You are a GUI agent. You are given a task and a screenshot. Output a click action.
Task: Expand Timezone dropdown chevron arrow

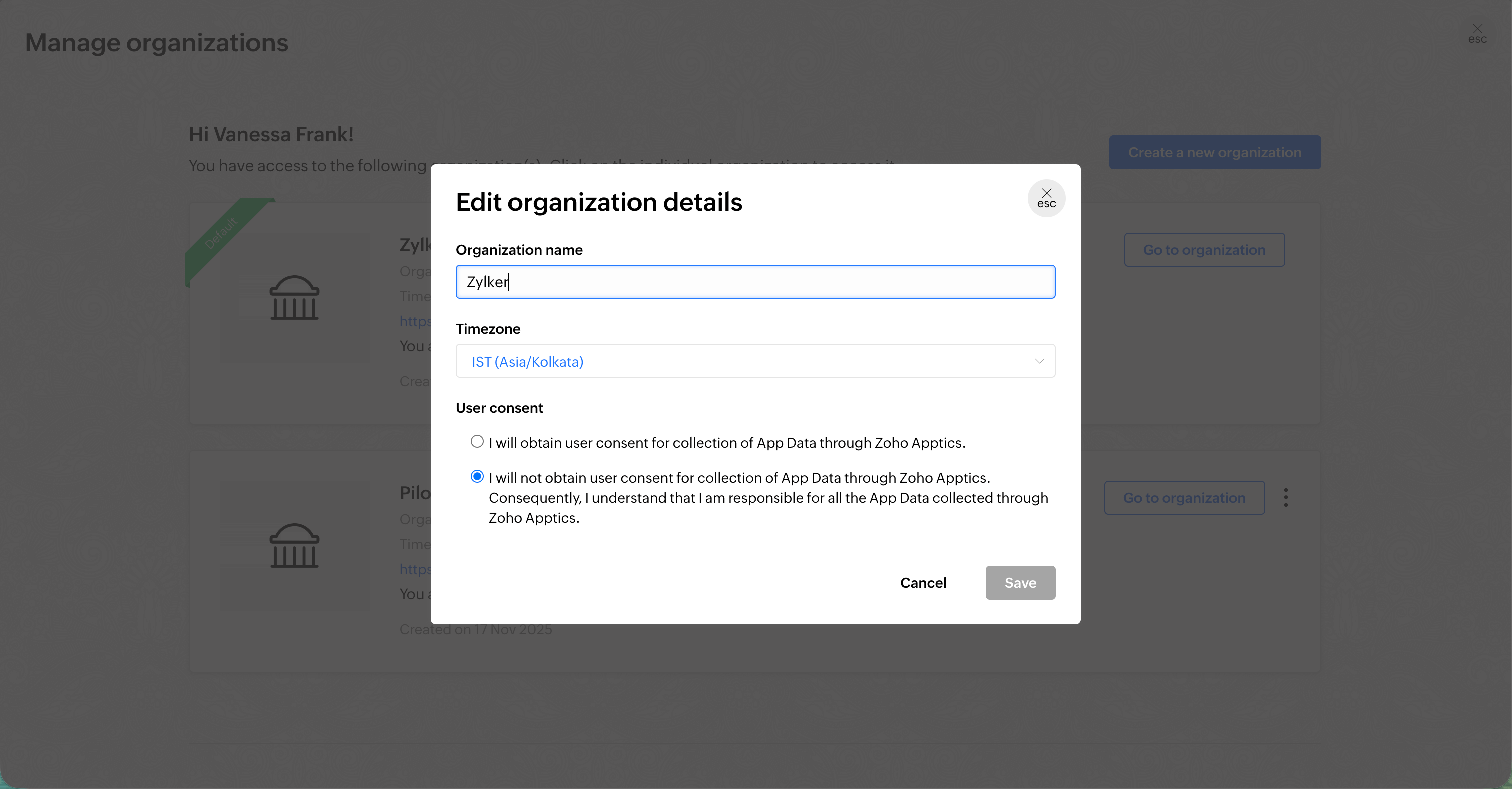[x=1039, y=361]
